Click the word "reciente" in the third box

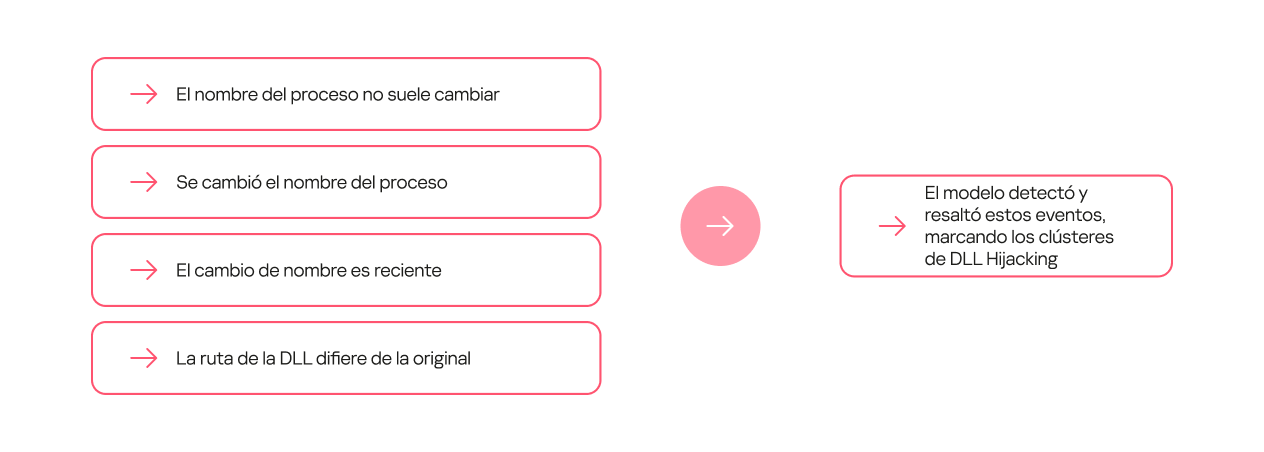tap(408, 270)
